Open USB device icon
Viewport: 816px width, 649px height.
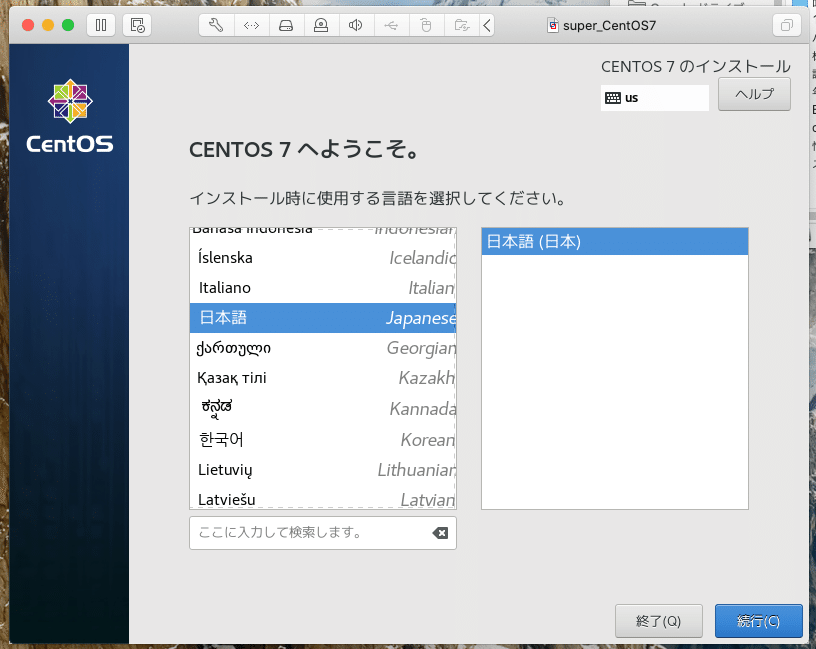tap(391, 25)
